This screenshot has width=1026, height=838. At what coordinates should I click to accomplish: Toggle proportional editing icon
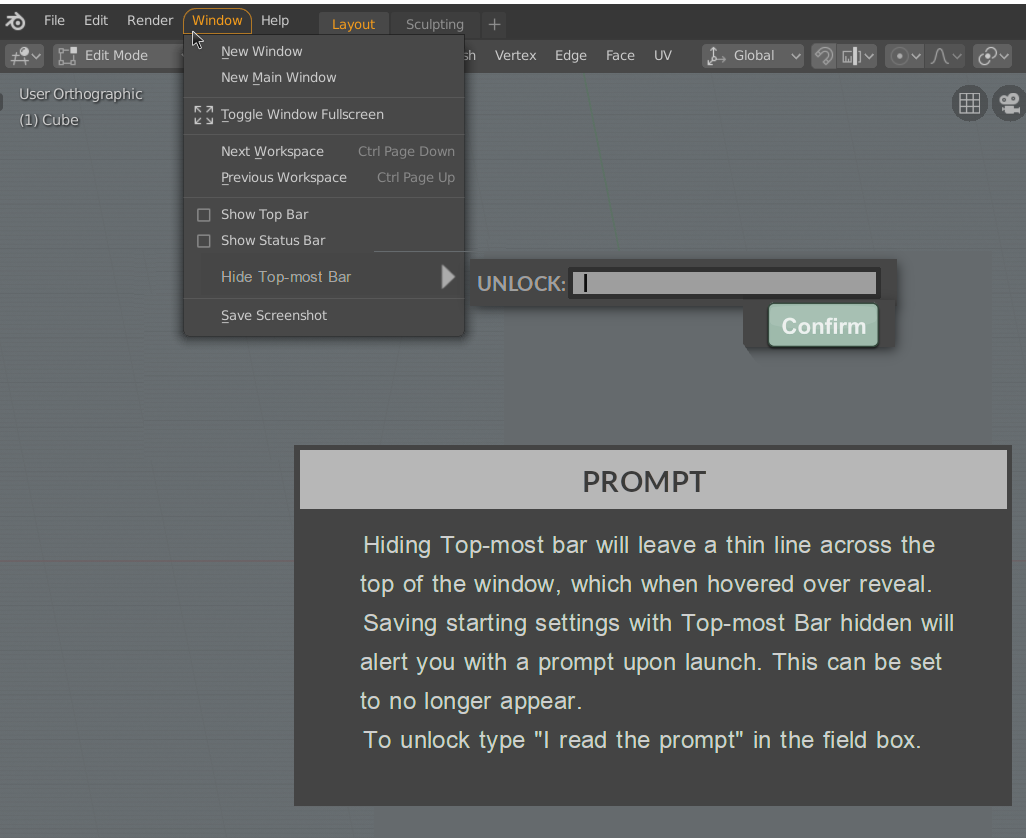click(900, 56)
